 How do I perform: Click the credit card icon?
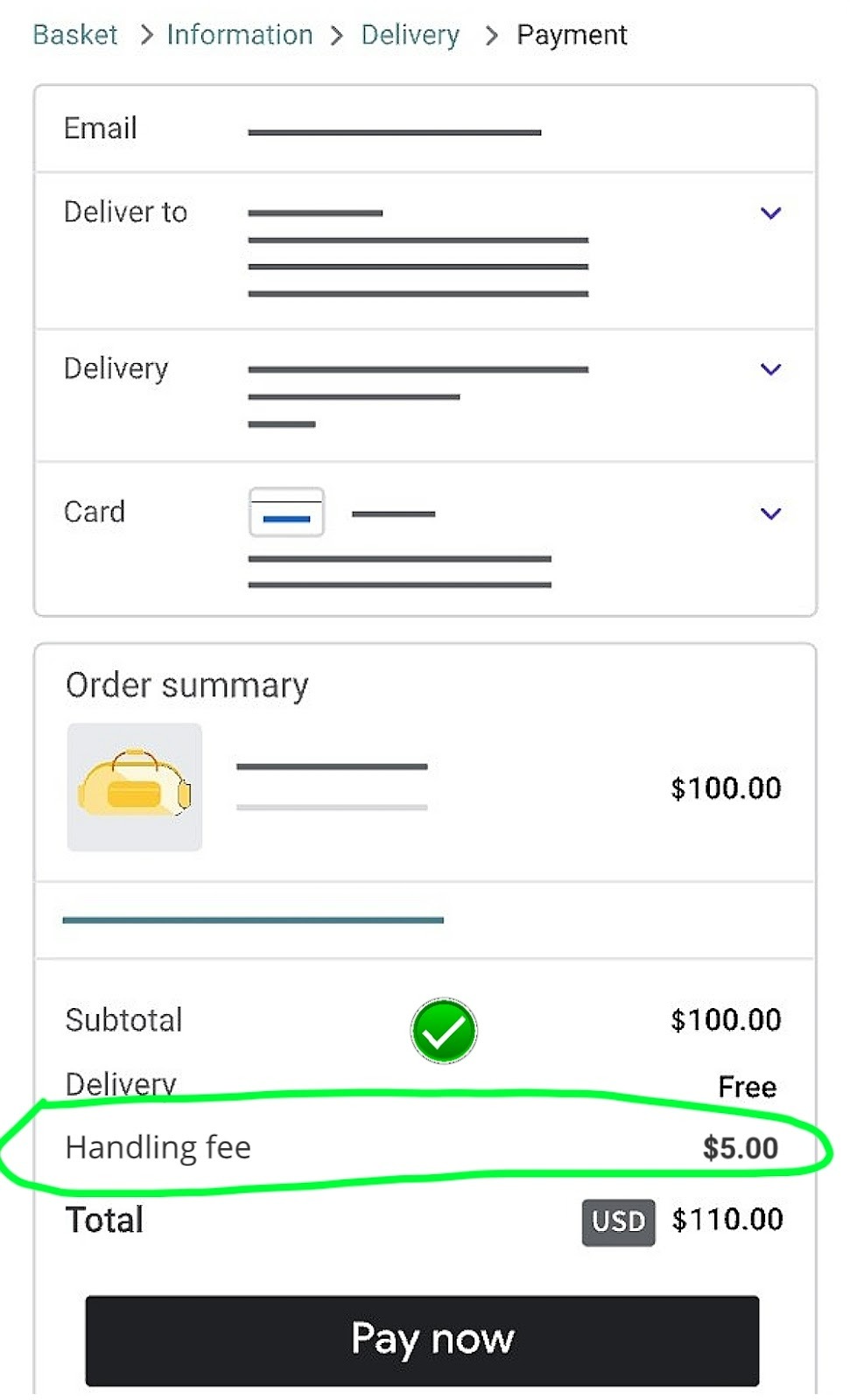click(286, 512)
